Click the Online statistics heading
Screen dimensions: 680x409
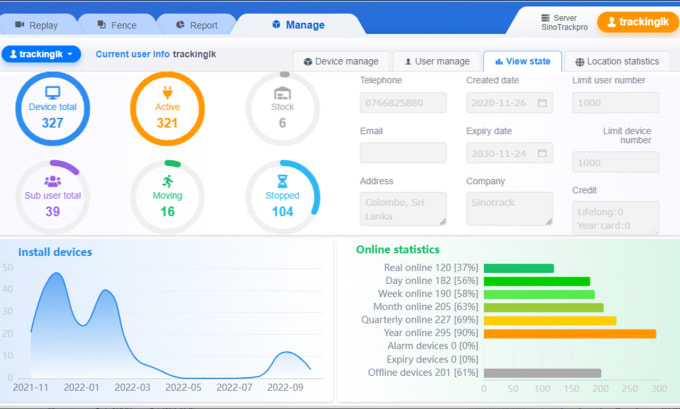[398, 249]
